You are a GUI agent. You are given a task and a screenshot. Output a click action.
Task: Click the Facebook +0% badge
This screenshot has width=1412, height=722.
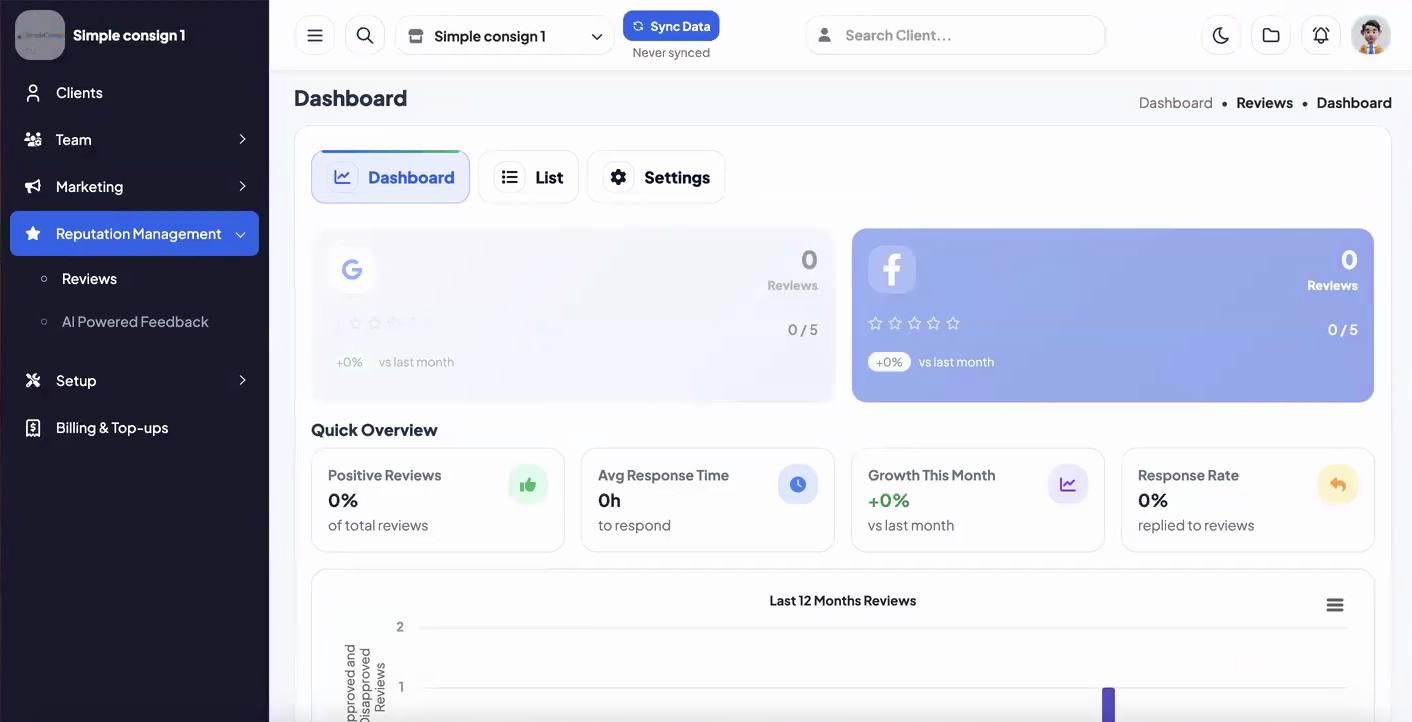(x=889, y=362)
